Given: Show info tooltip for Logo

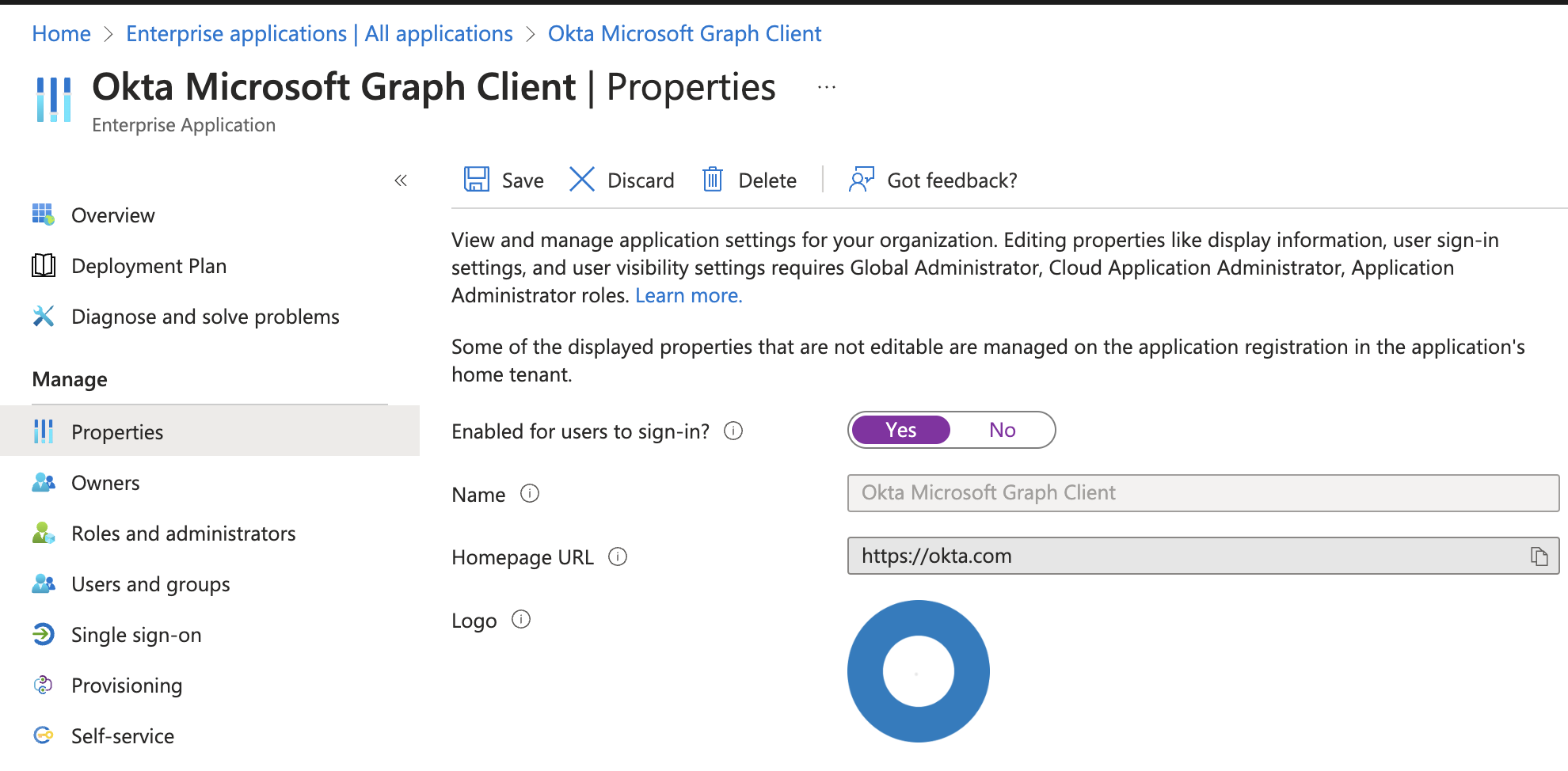Looking at the screenshot, I should 521,620.
